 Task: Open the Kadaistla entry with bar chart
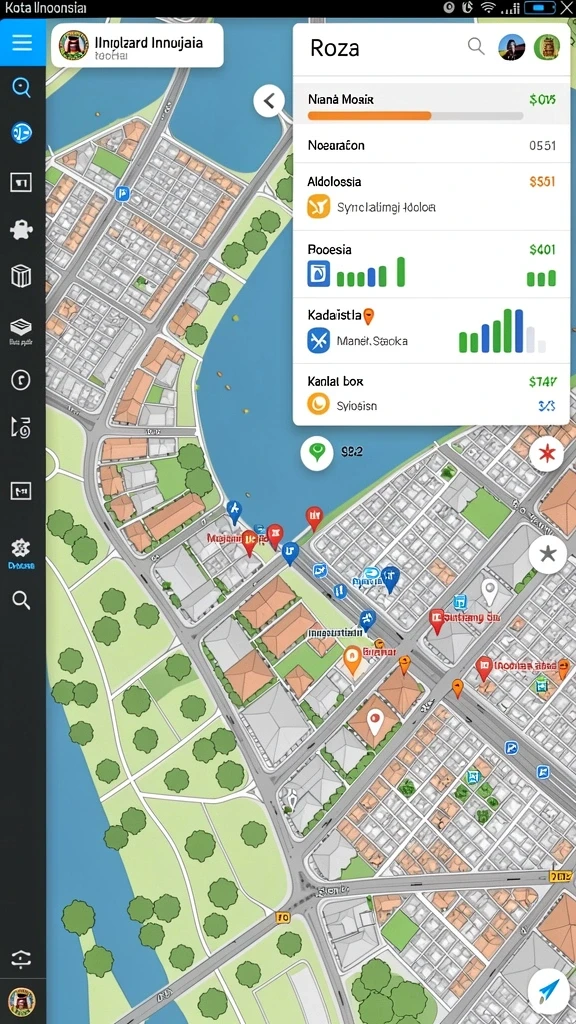point(431,330)
